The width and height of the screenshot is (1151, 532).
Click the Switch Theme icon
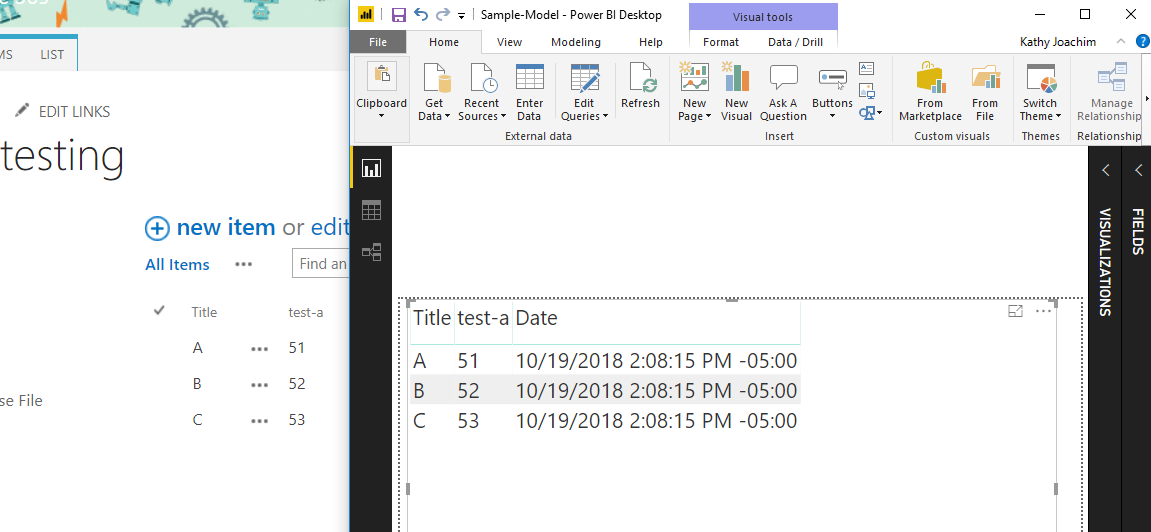tap(1040, 78)
